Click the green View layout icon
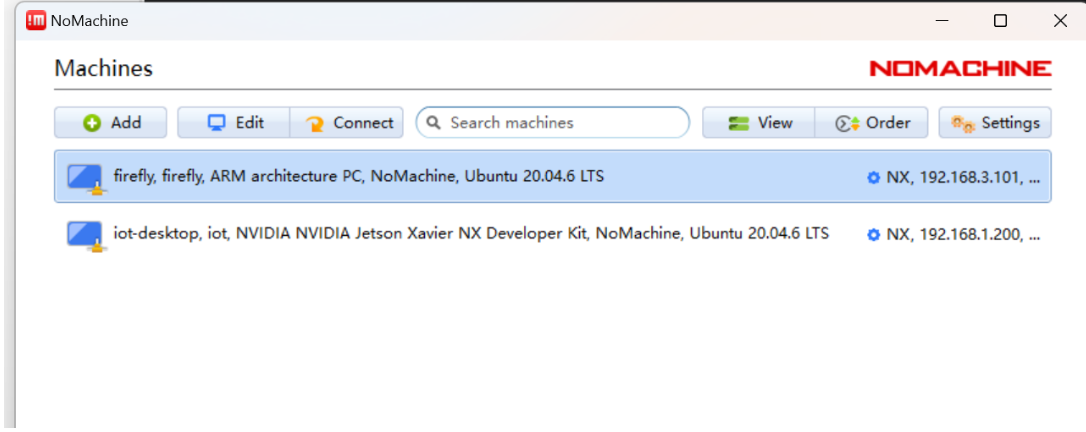The image size is (1086, 432). pyautogui.click(x=739, y=124)
